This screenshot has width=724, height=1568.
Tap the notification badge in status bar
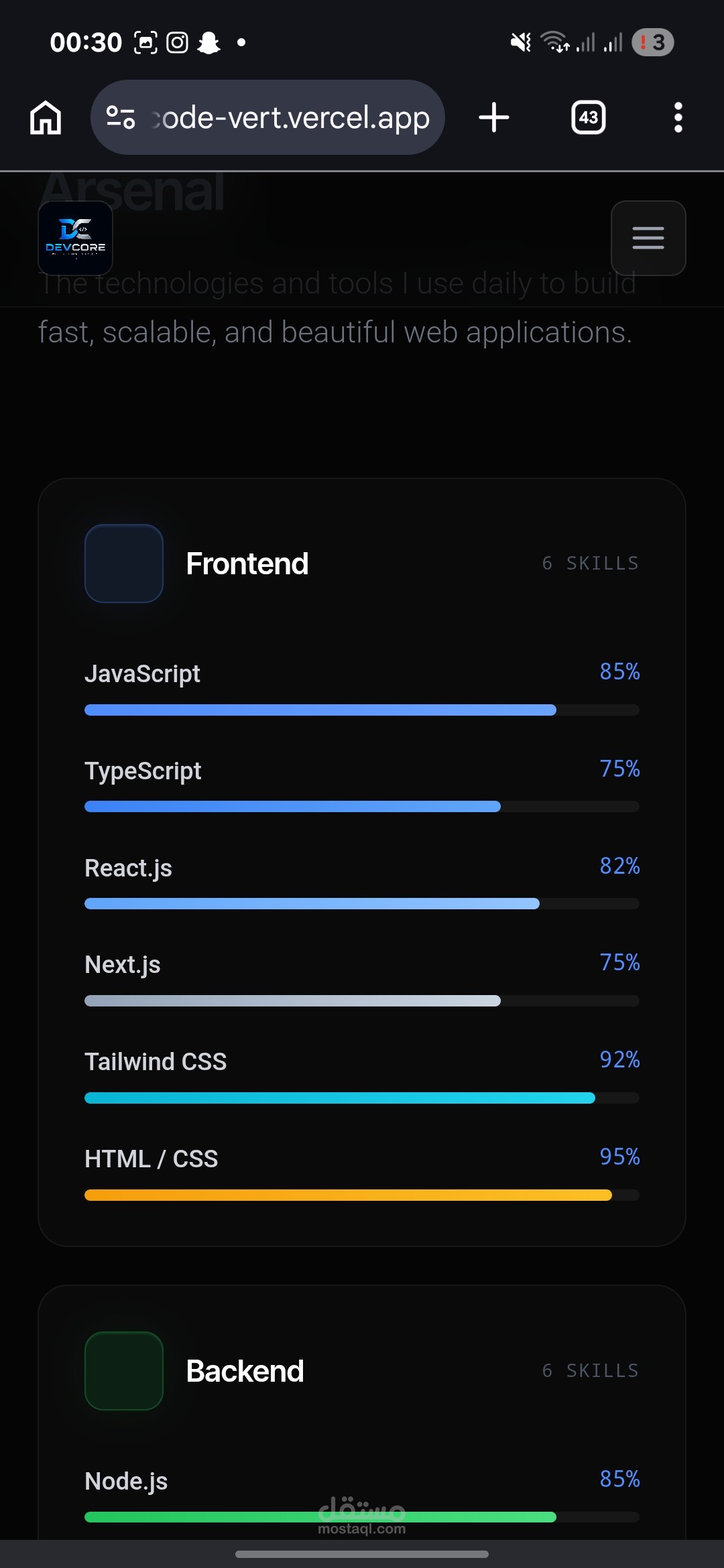pyautogui.click(x=652, y=42)
